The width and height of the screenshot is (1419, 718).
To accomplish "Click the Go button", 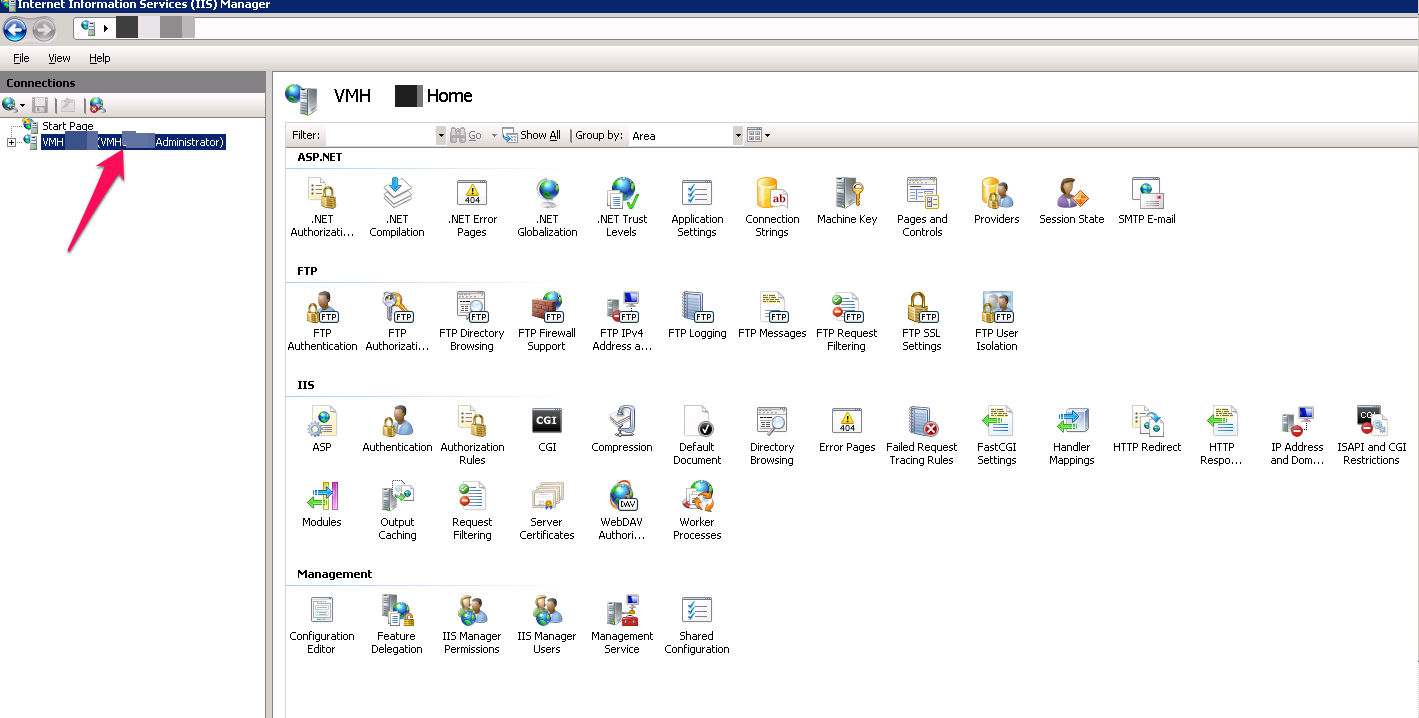I will (470, 135).
